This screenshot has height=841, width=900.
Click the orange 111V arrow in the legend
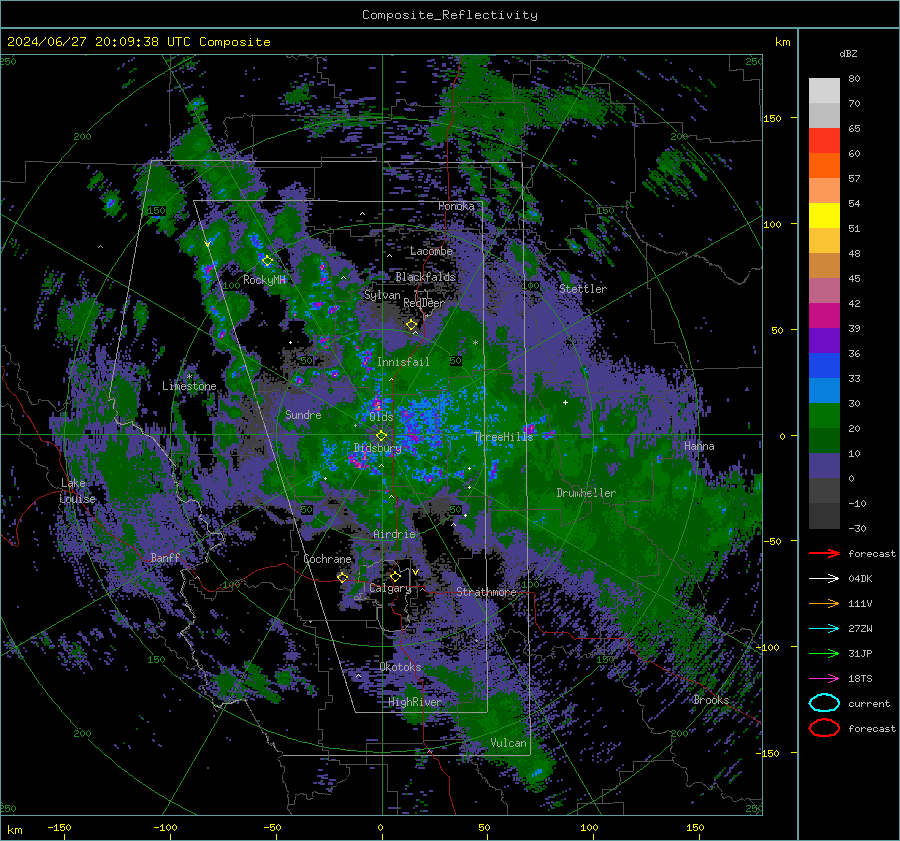coord(824,603)
